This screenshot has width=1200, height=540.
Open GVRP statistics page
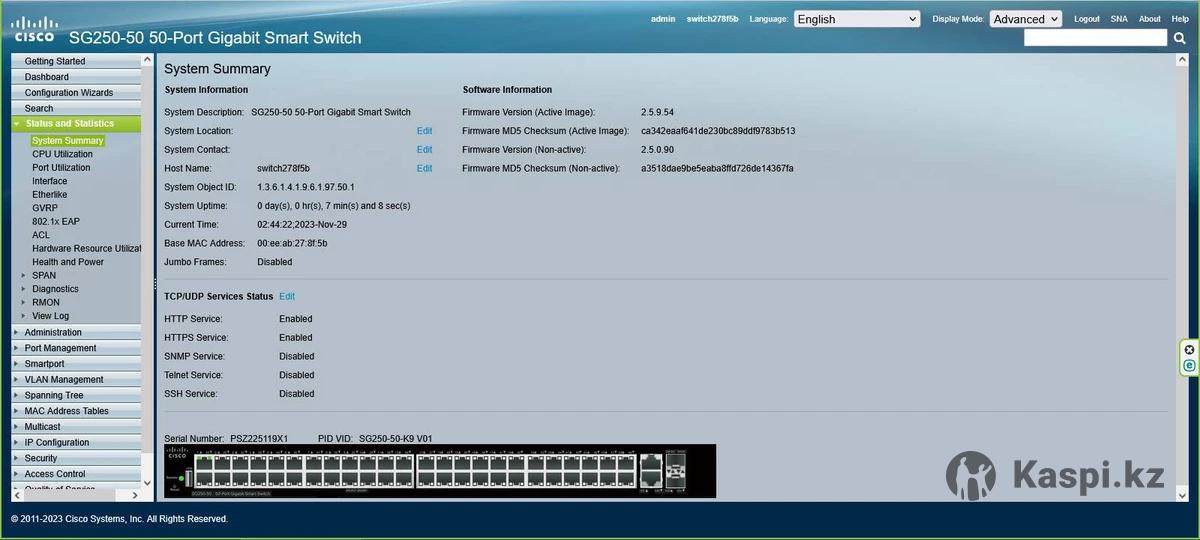(x=45, y=208)
